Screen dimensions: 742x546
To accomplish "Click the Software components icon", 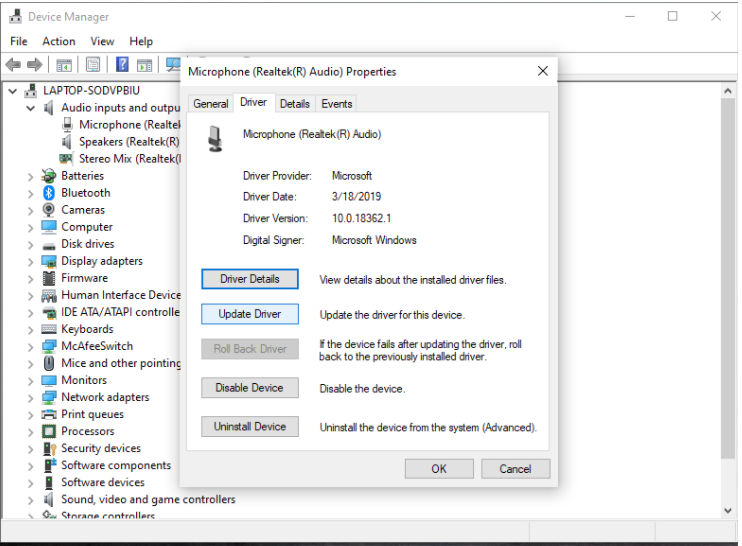I will coord(50,465).
